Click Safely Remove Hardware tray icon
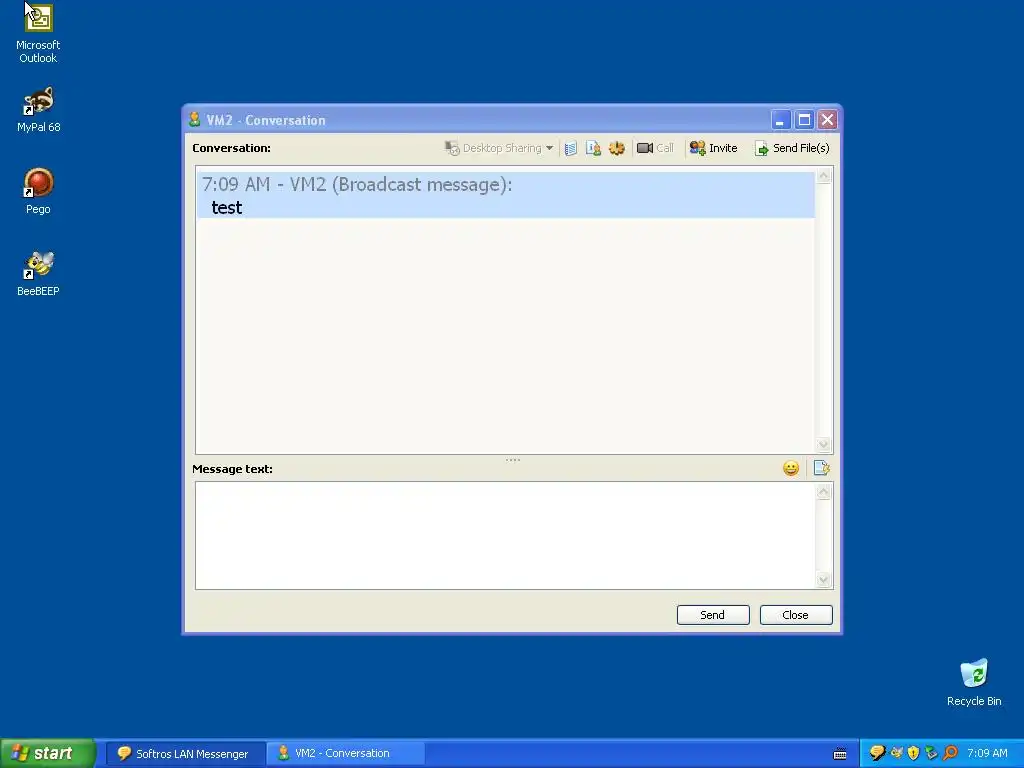The width and height of the screenshot is (1024, 768). 931,754
